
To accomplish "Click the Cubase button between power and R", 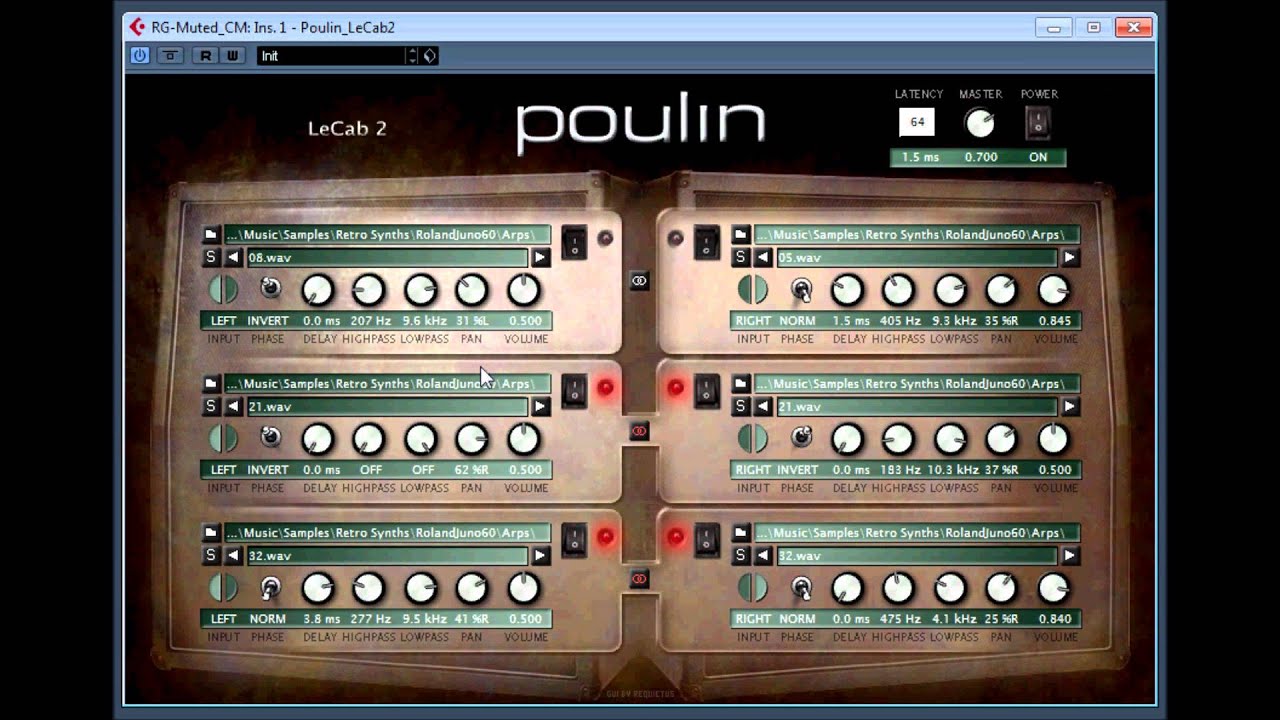I will point(171,56).
